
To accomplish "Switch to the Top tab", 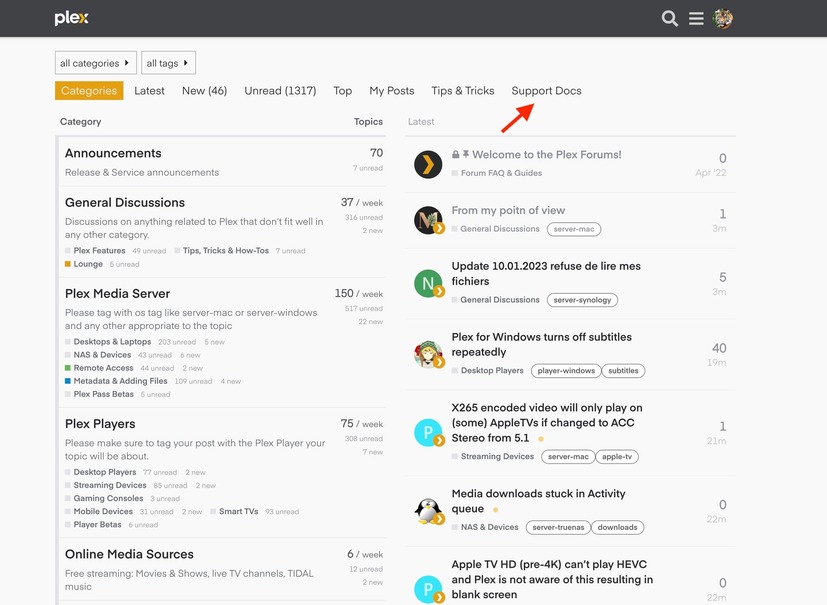I will [343, 91].
